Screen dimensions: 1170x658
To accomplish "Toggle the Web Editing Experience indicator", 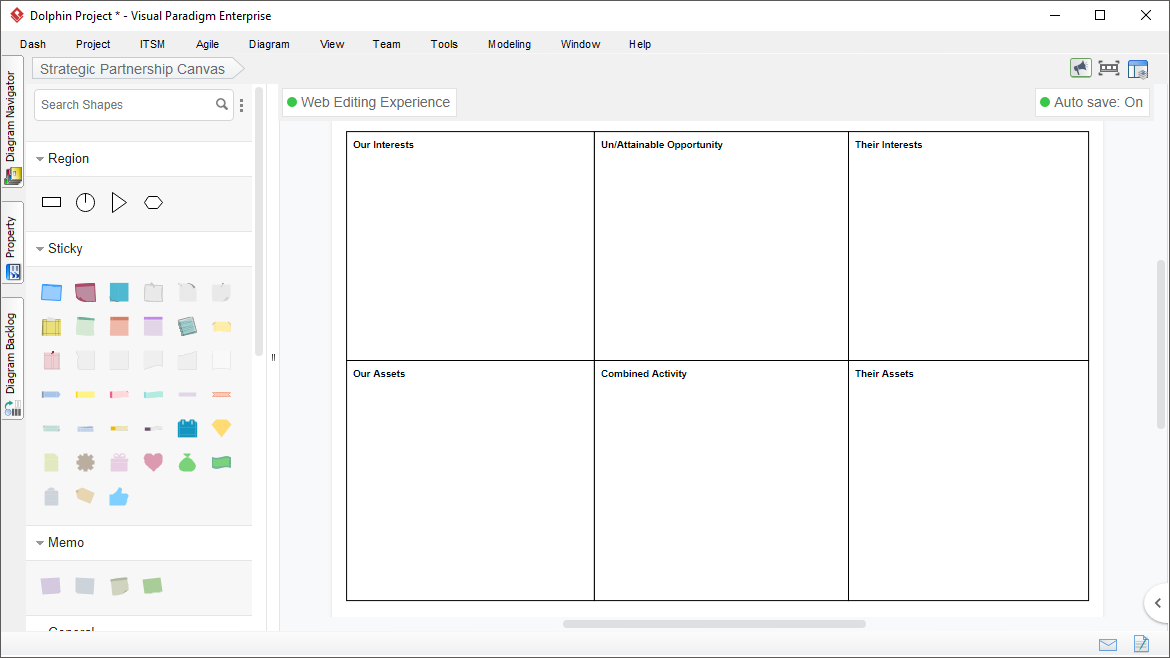I will (x=369, y=102).
